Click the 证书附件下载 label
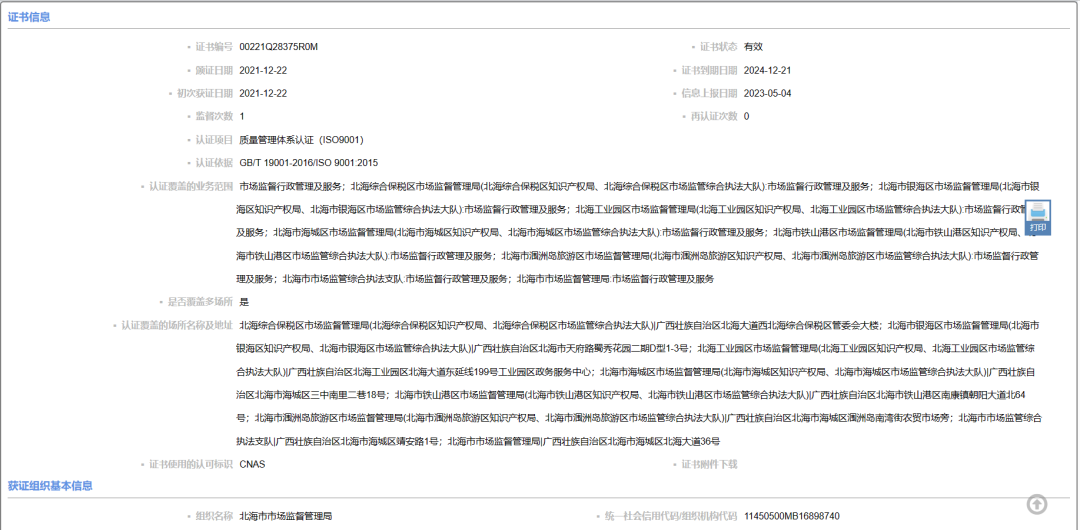Image resolution: width=1080 pixels, height=530 pixels. pyautogui.click(x=709, y=465)
